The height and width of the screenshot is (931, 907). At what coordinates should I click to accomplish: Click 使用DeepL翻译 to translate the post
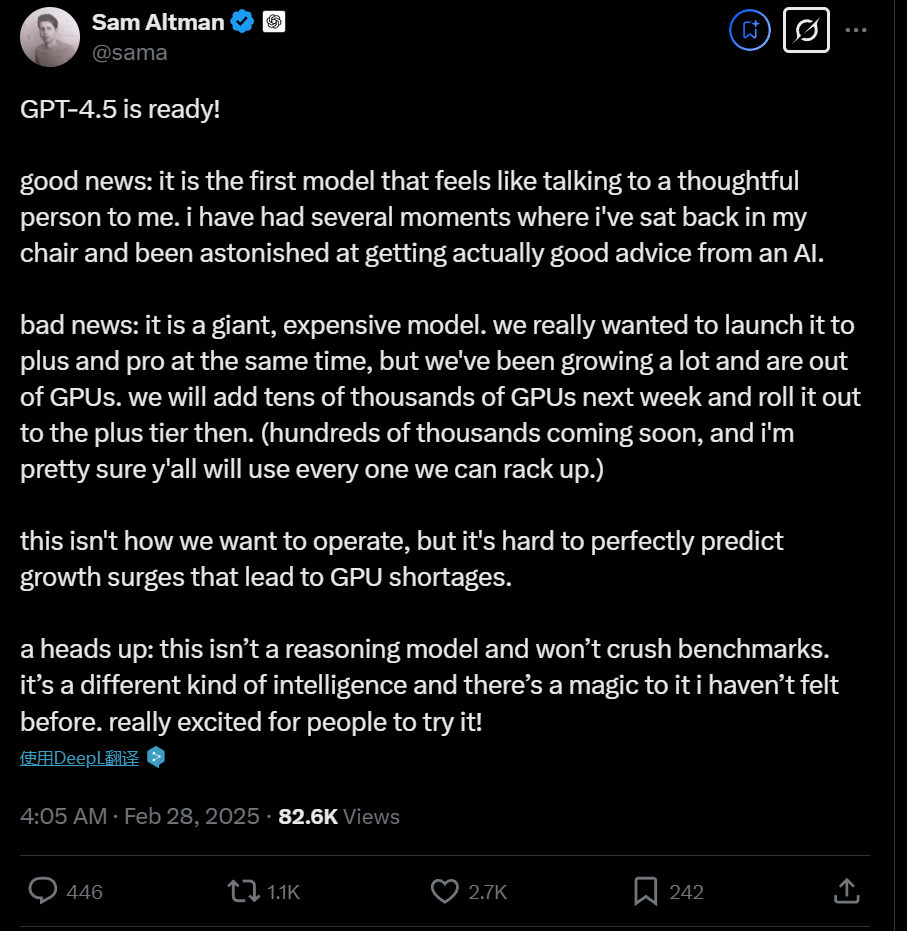[x=78, y=758]
